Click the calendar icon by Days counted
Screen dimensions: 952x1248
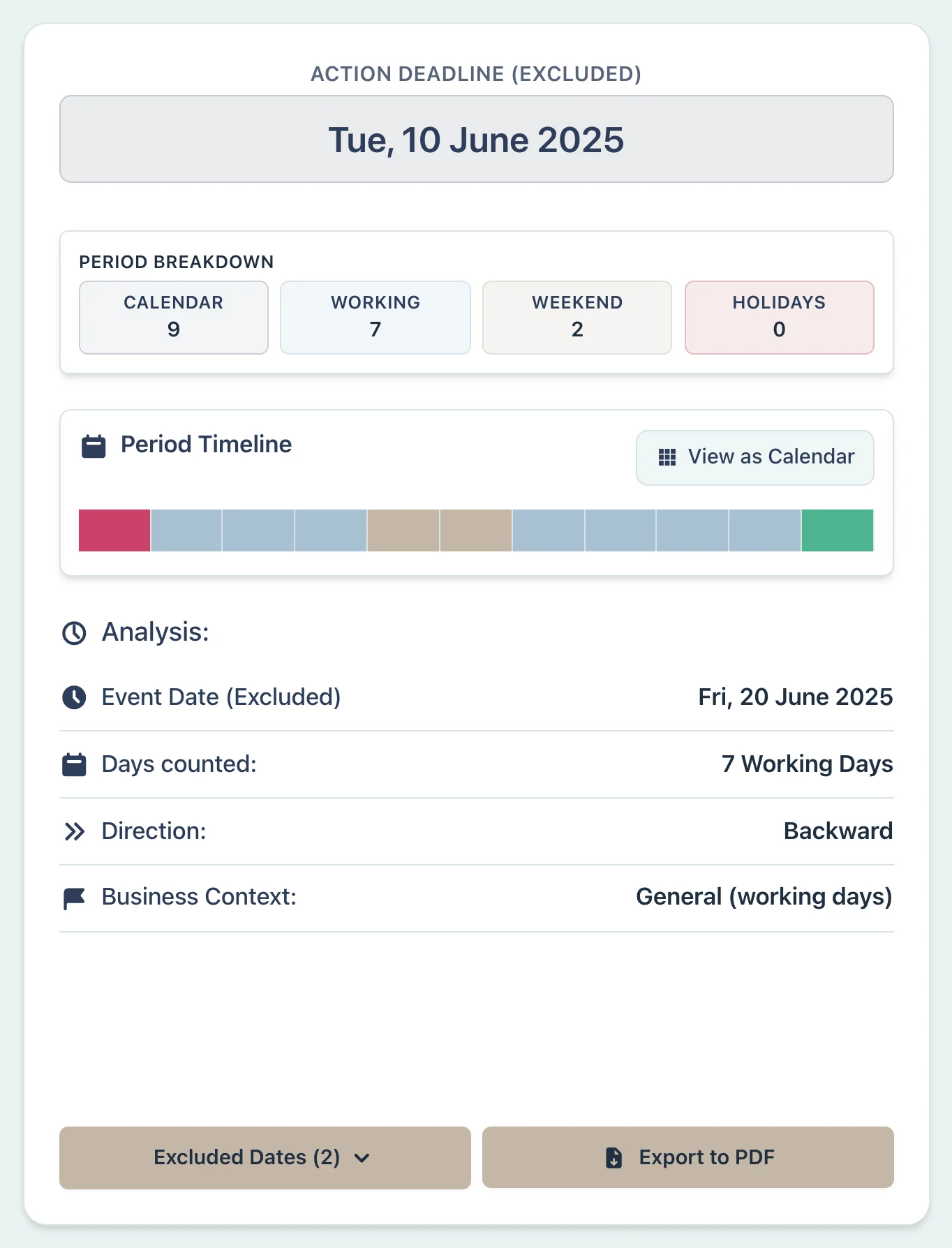[74, 764]
